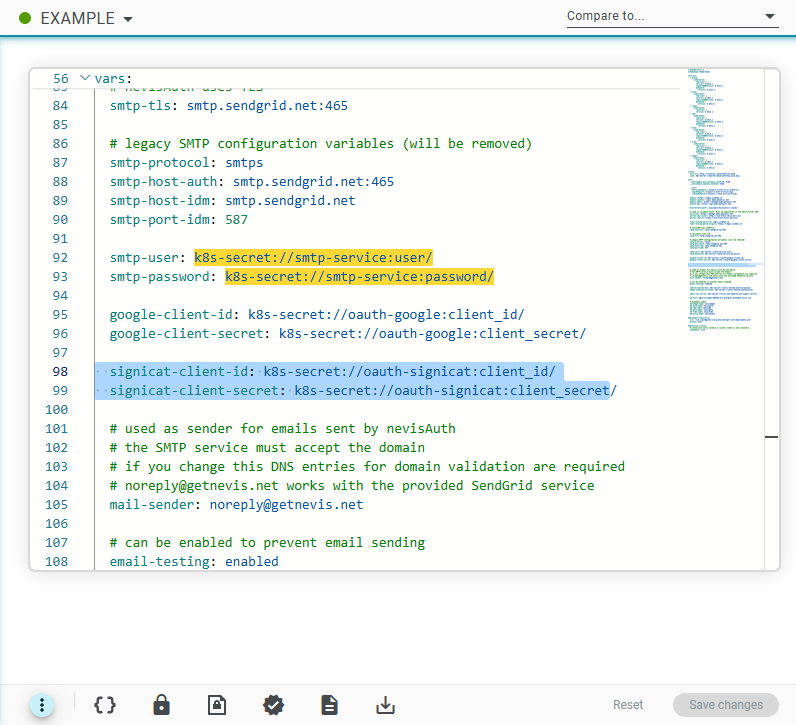Click the verified checkmark badge icon
This screenshot has height=725, width=796.
pyautogui.click(x=273, y=705)
